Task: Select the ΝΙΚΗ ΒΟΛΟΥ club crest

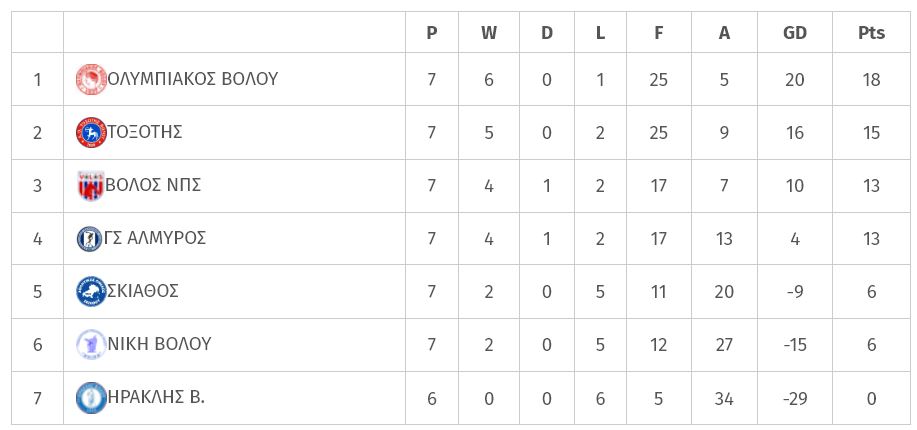Action: click(x=91, y=345)
